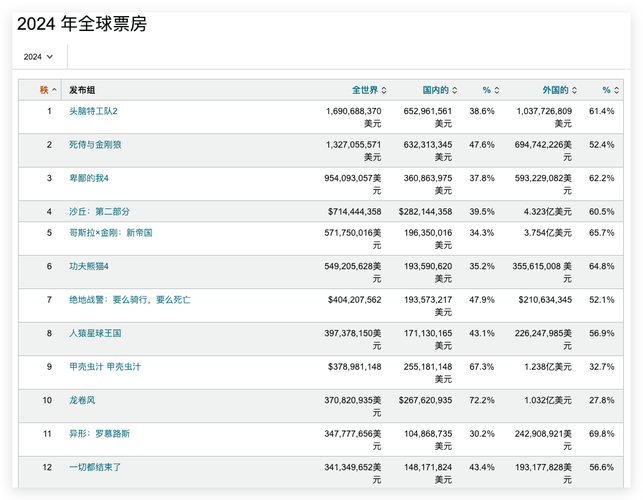
Task: Select domestic value 104,868,735
Action: tap(428, 434)
